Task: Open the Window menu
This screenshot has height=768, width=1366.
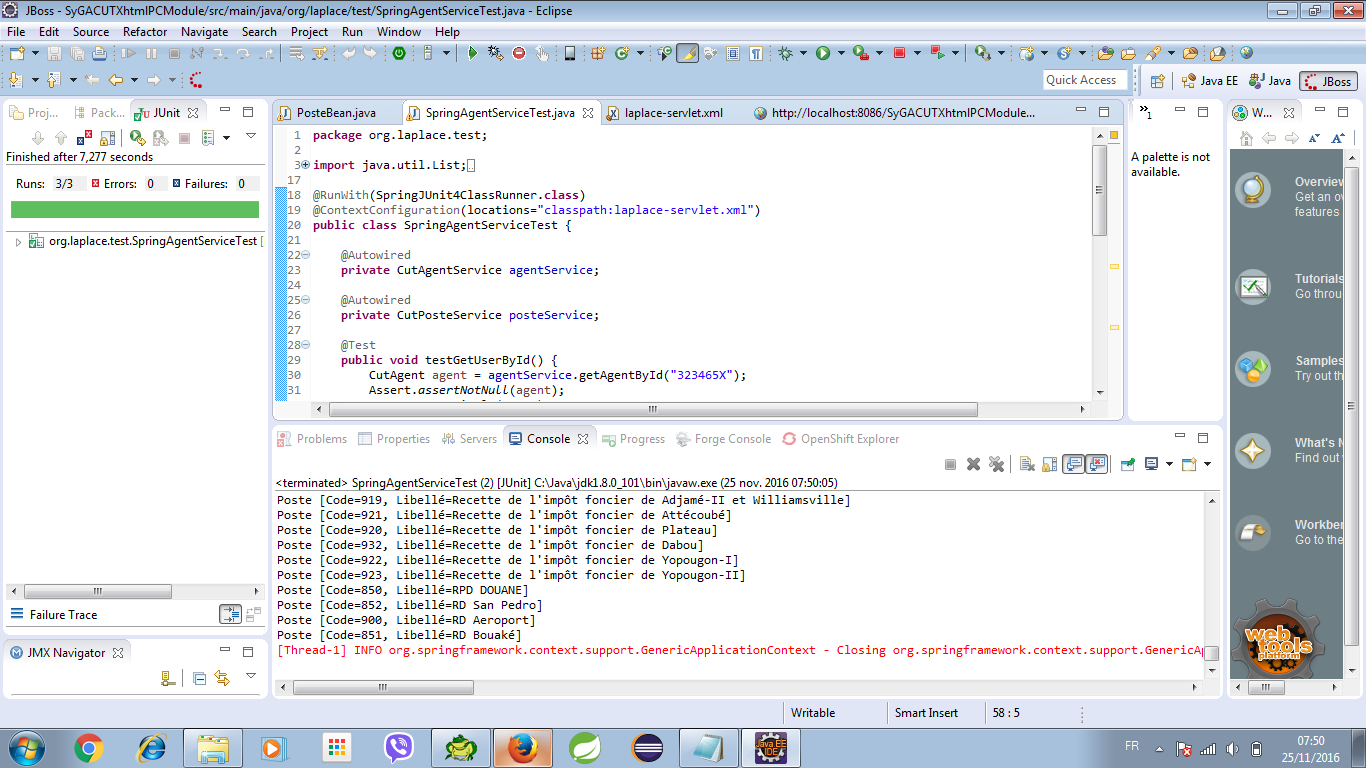Action: (399, 31)
